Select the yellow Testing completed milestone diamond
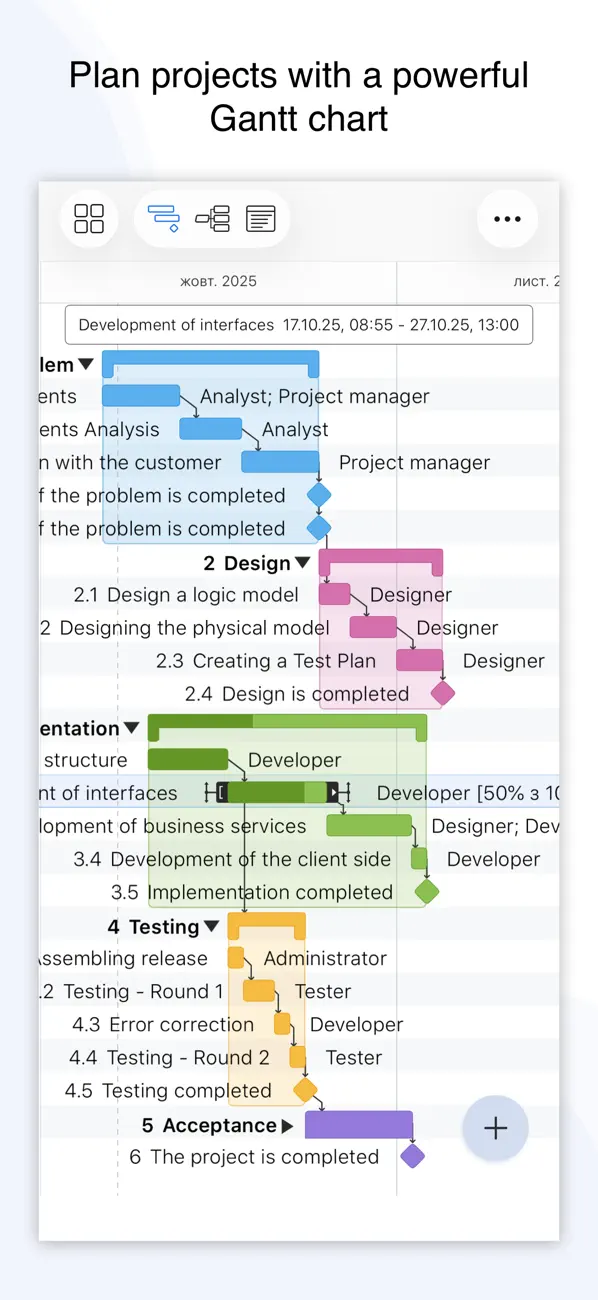The height and width of the screenshot is (1300, 598). coord(305,1090)
